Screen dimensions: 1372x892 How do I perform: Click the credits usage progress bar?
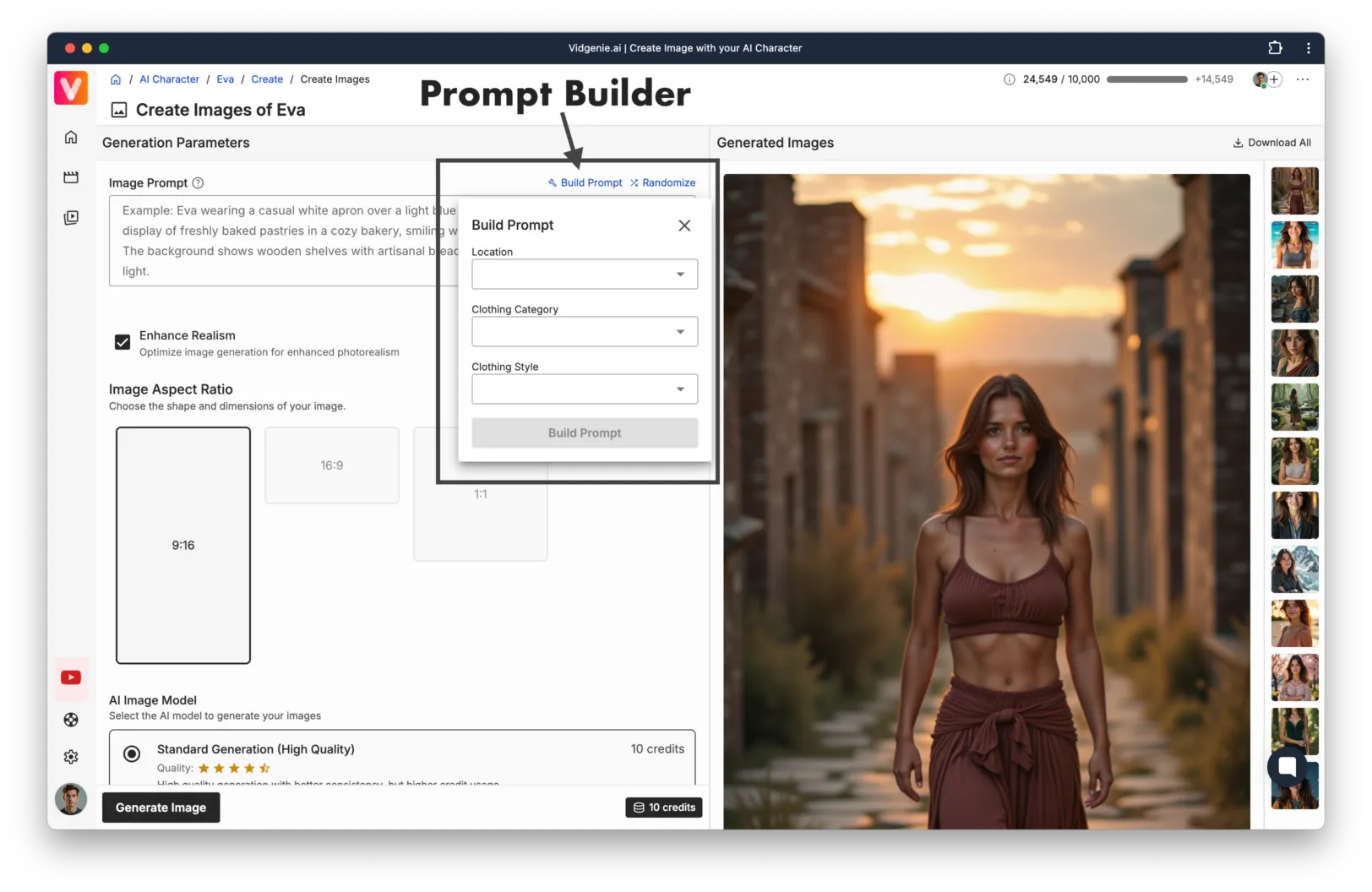coord(1147,79)
